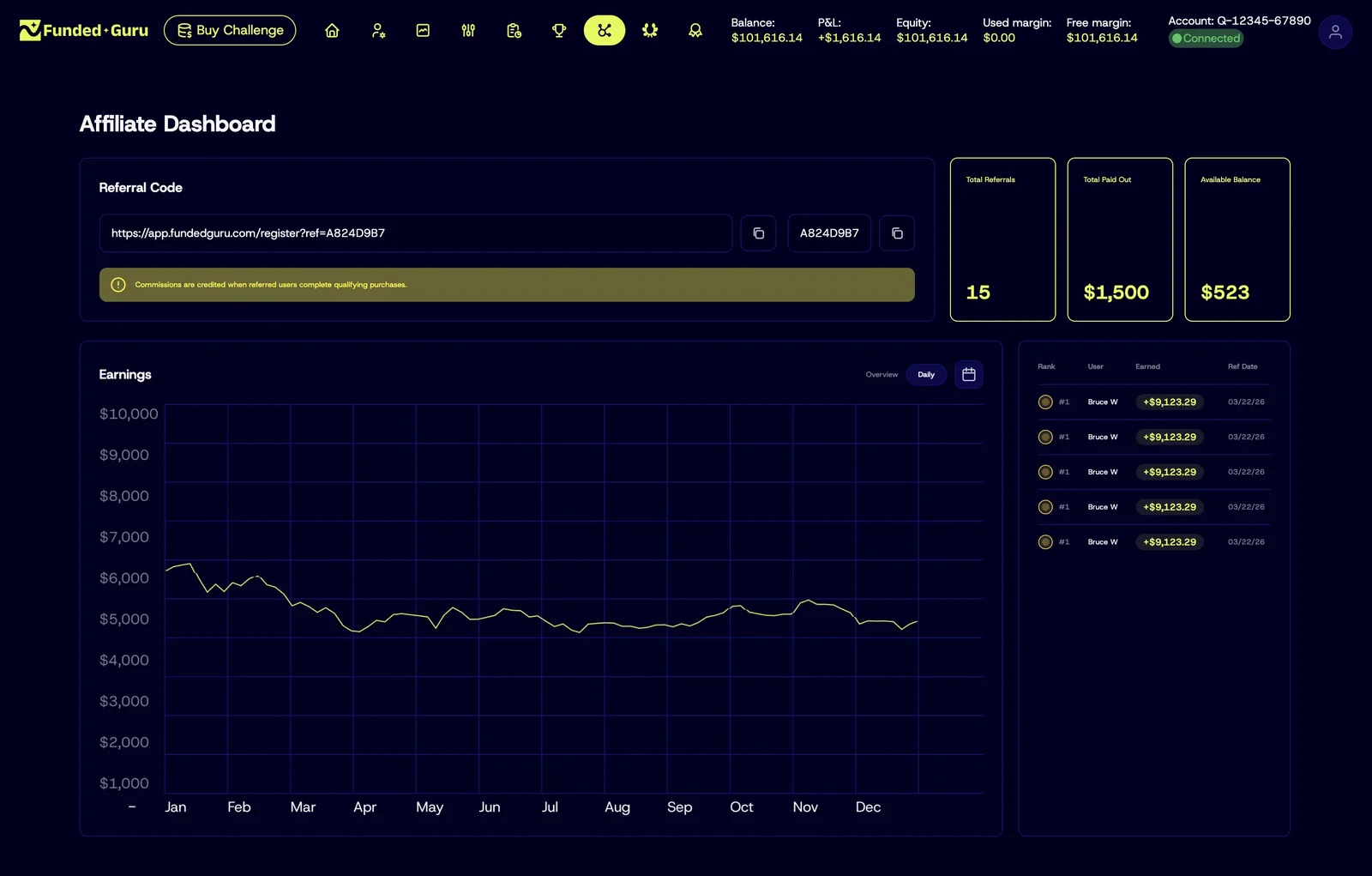Click the Connected status pill
Screen dimensions: 1372x876
pos(1206,39)
